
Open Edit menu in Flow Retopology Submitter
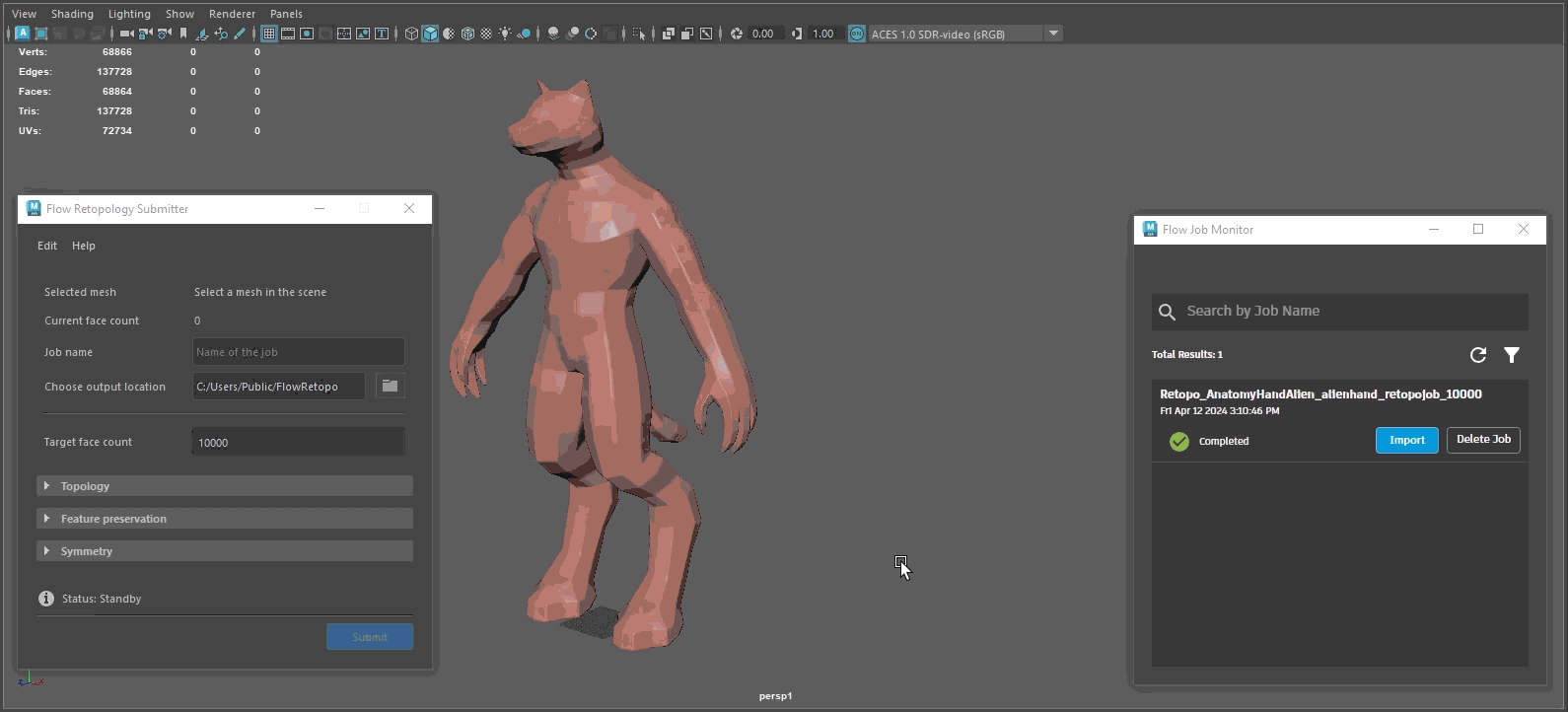click(x=47, y=246)
